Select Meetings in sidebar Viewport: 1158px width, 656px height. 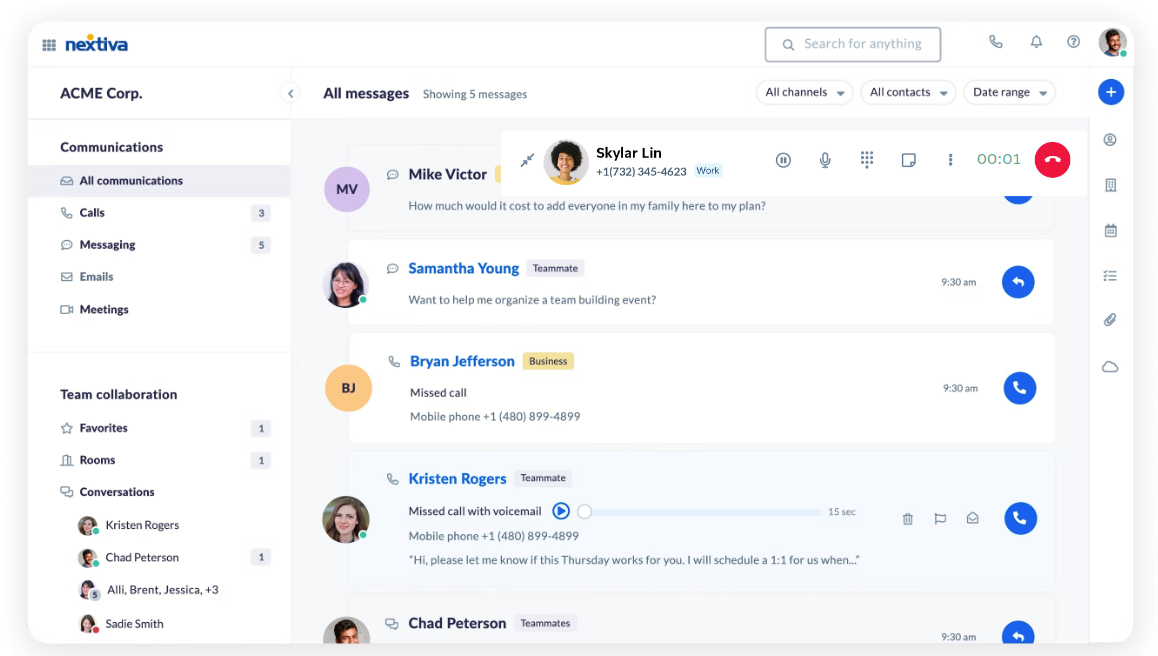point(160,310)
